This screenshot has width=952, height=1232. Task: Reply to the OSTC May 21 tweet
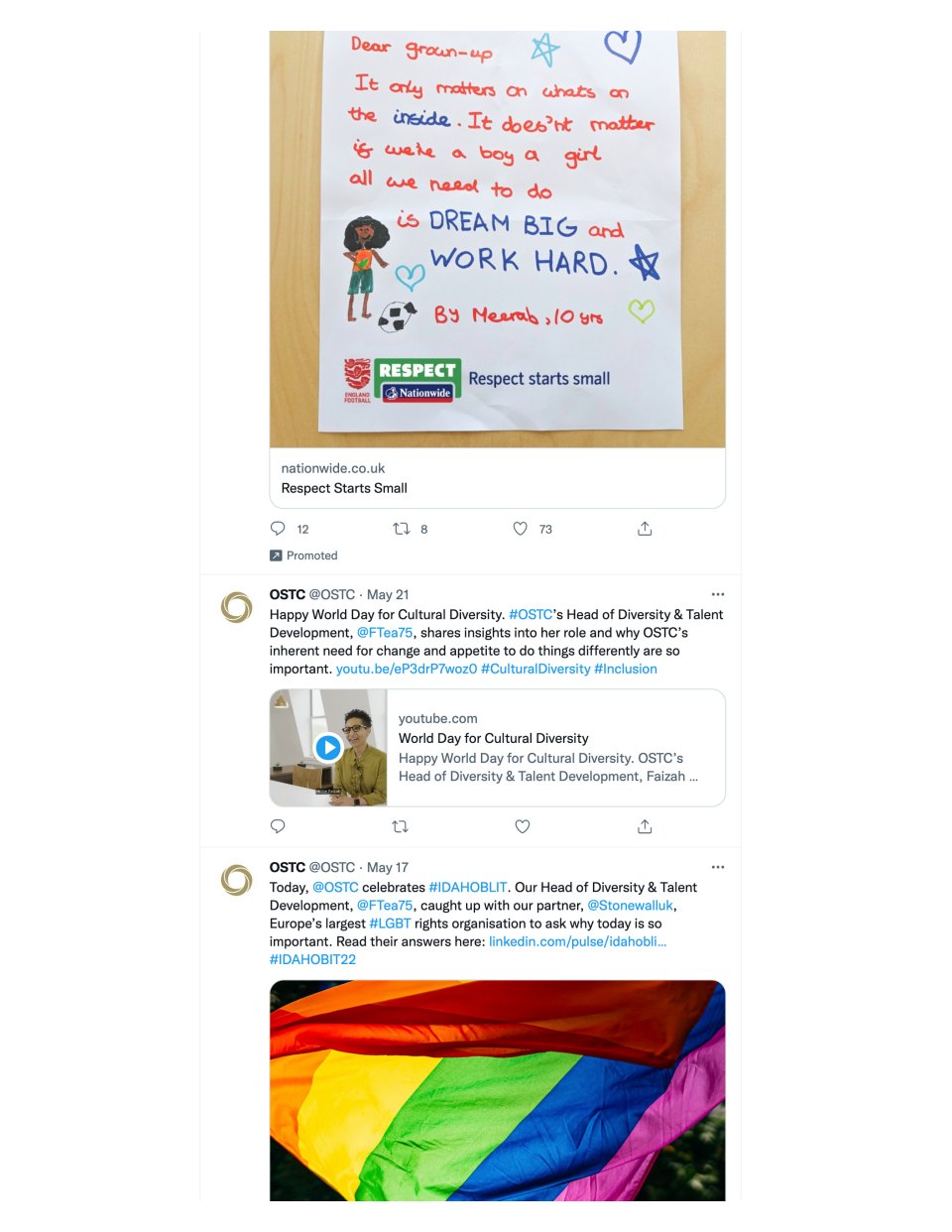[278, 826]
